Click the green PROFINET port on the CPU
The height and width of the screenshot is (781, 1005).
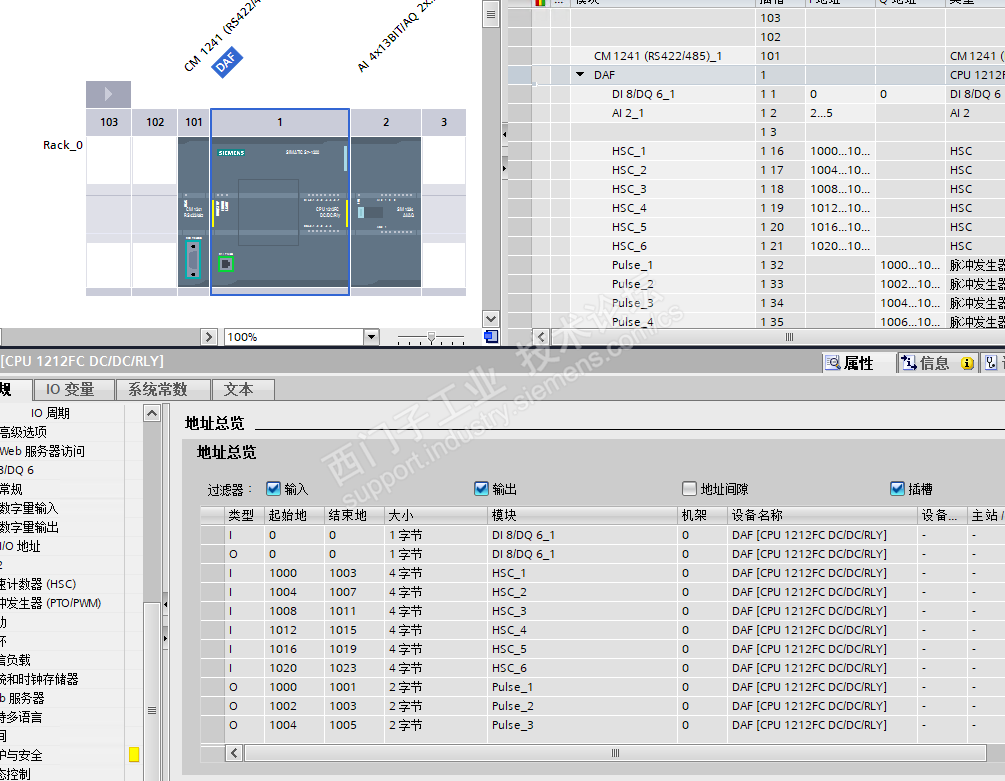(x=226, y=263)
